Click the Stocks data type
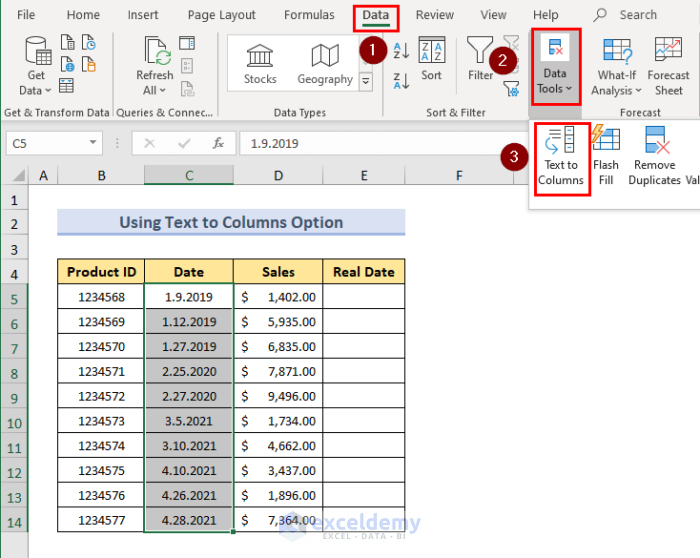The image size is (700, 558). coord(260,63)
